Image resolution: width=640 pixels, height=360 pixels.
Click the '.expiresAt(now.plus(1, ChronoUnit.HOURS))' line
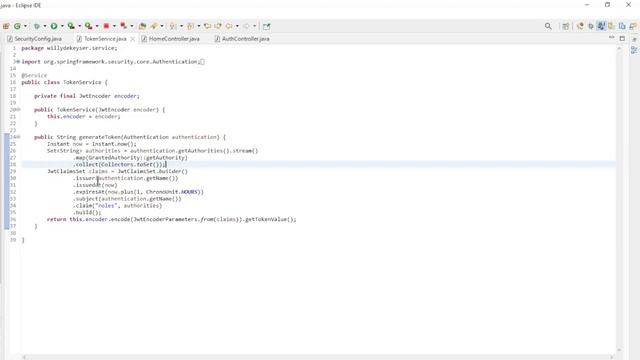click(x=138, y=192)
